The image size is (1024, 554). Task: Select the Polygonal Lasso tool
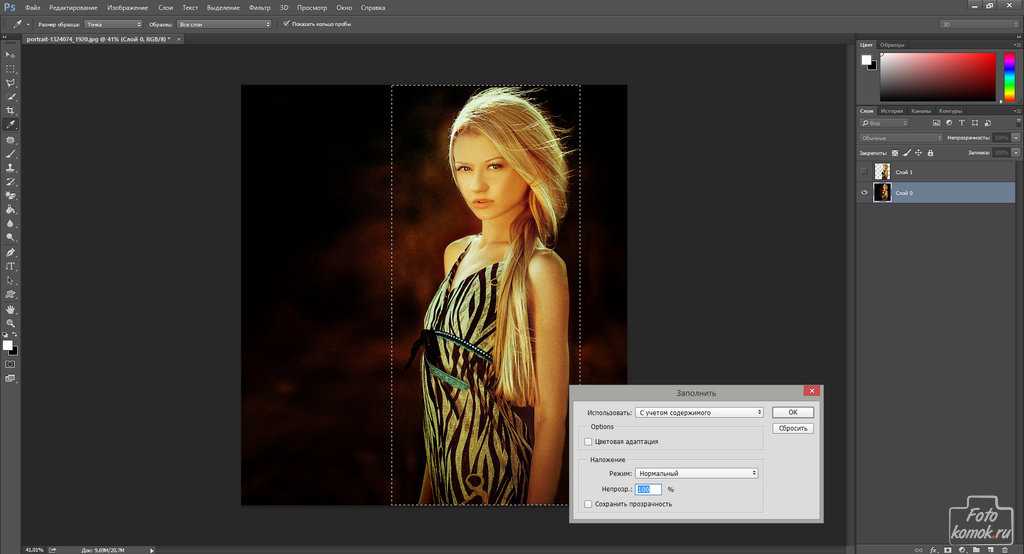tap(10, 83)
